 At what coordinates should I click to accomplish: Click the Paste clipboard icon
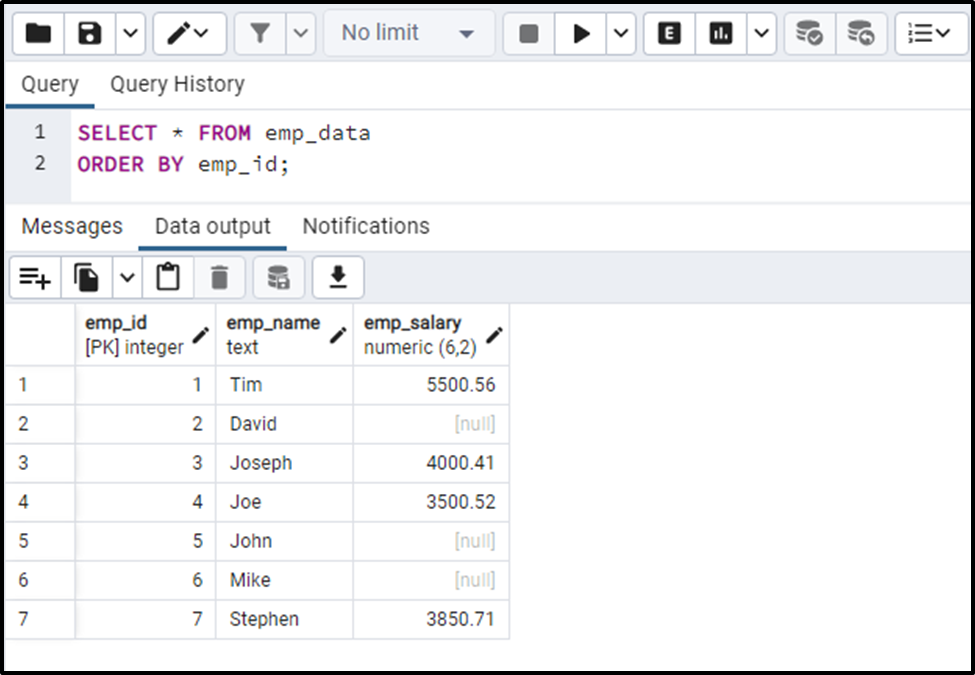coord(168,277)
